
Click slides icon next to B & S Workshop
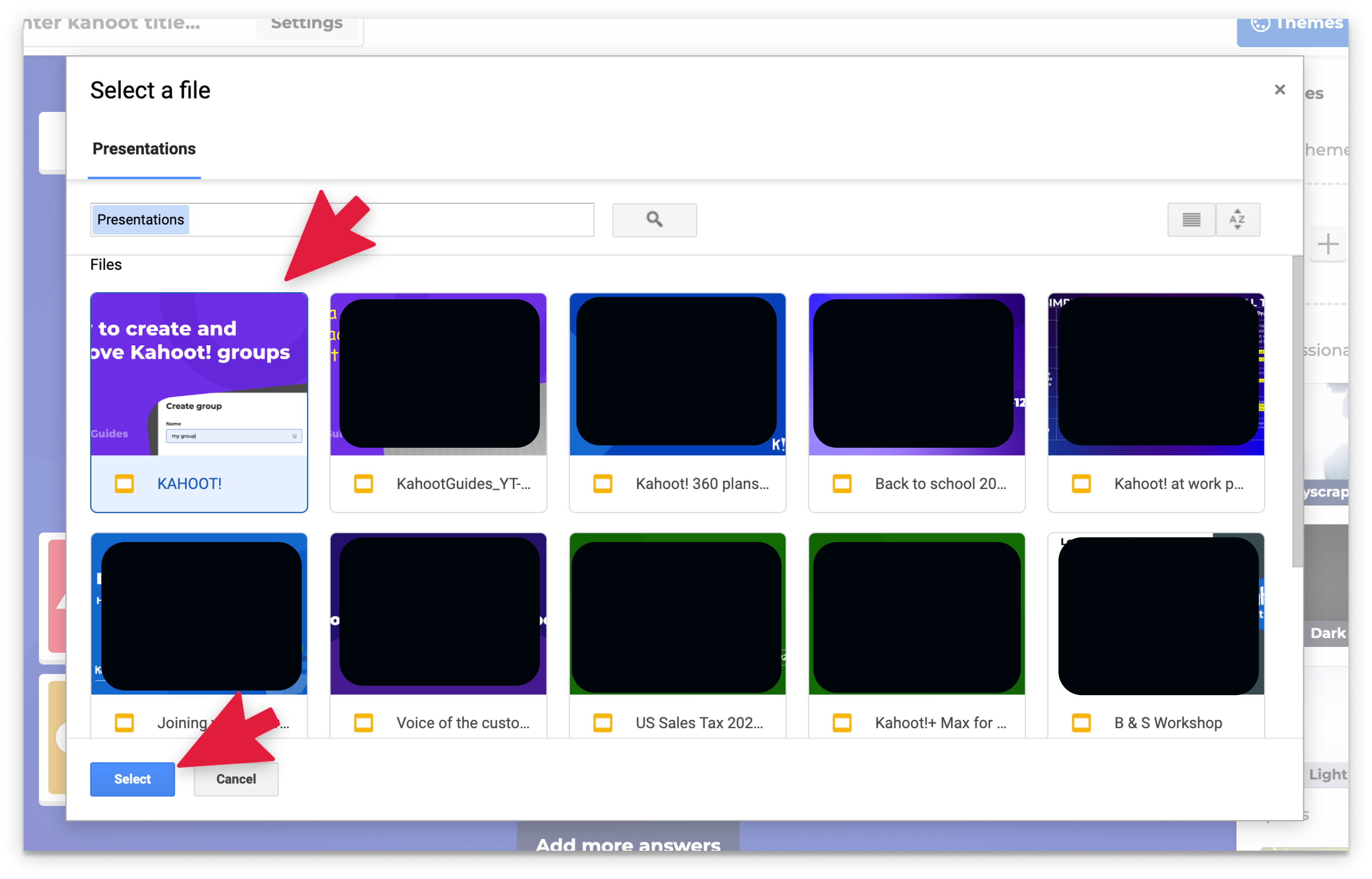(1081, 723)
